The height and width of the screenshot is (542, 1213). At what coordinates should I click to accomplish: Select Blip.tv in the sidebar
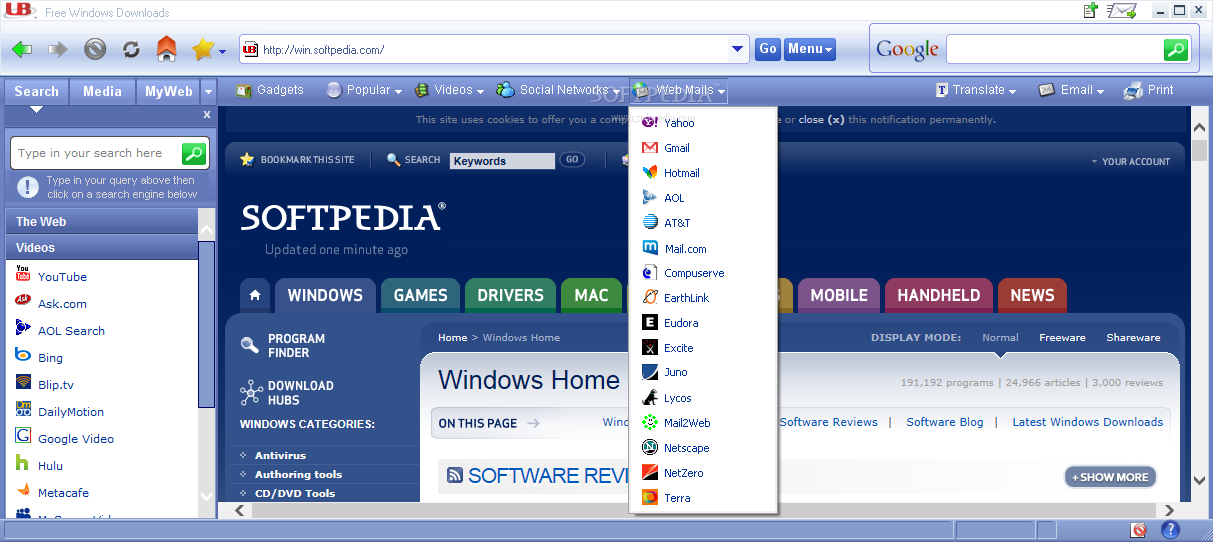pos(56,385)
